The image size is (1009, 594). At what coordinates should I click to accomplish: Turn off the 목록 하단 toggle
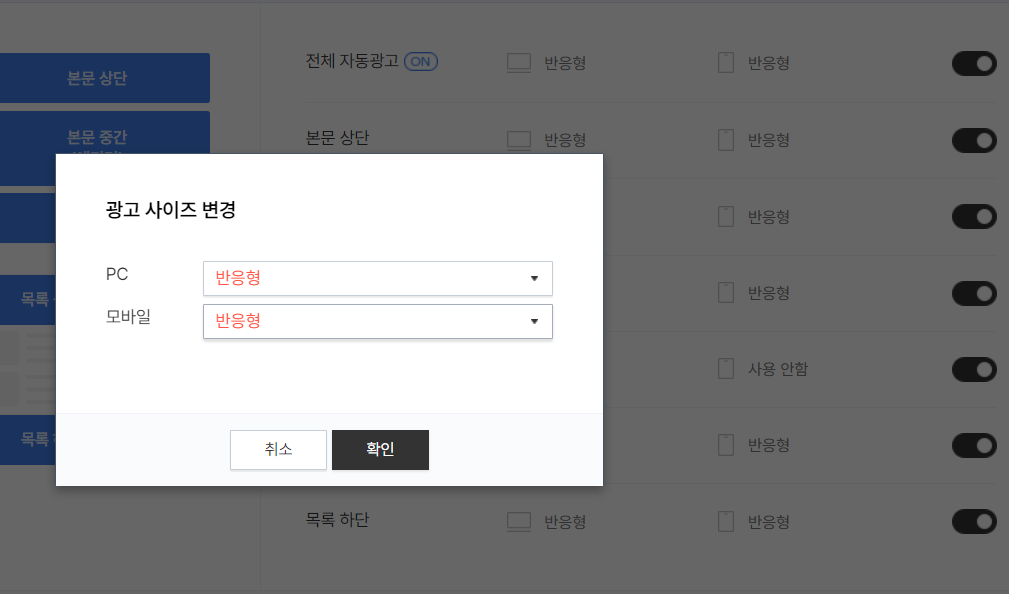click(972, 521)
